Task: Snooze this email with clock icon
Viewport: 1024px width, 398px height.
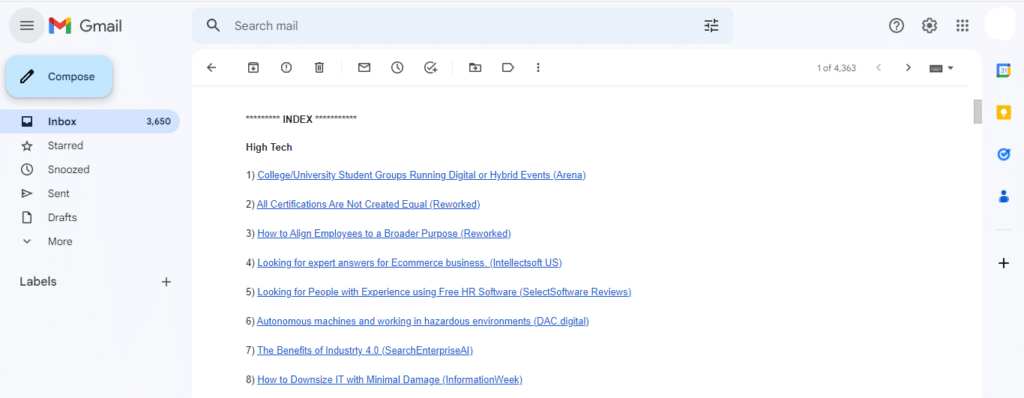Action: [397, 67]
